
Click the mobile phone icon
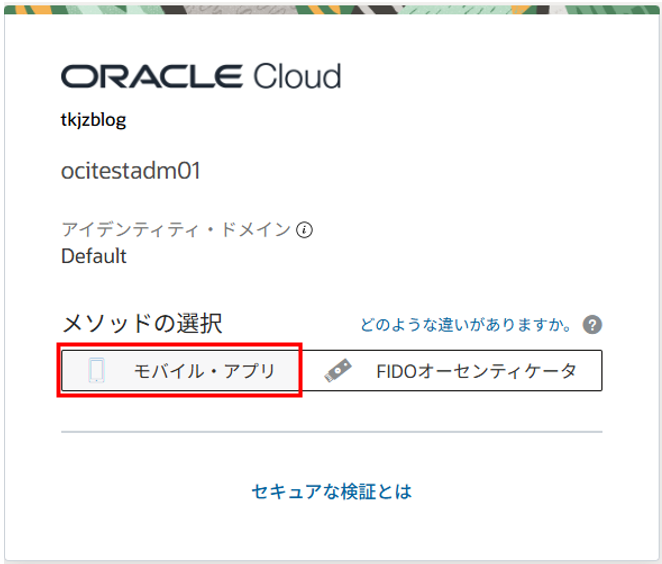coord(97,371)
